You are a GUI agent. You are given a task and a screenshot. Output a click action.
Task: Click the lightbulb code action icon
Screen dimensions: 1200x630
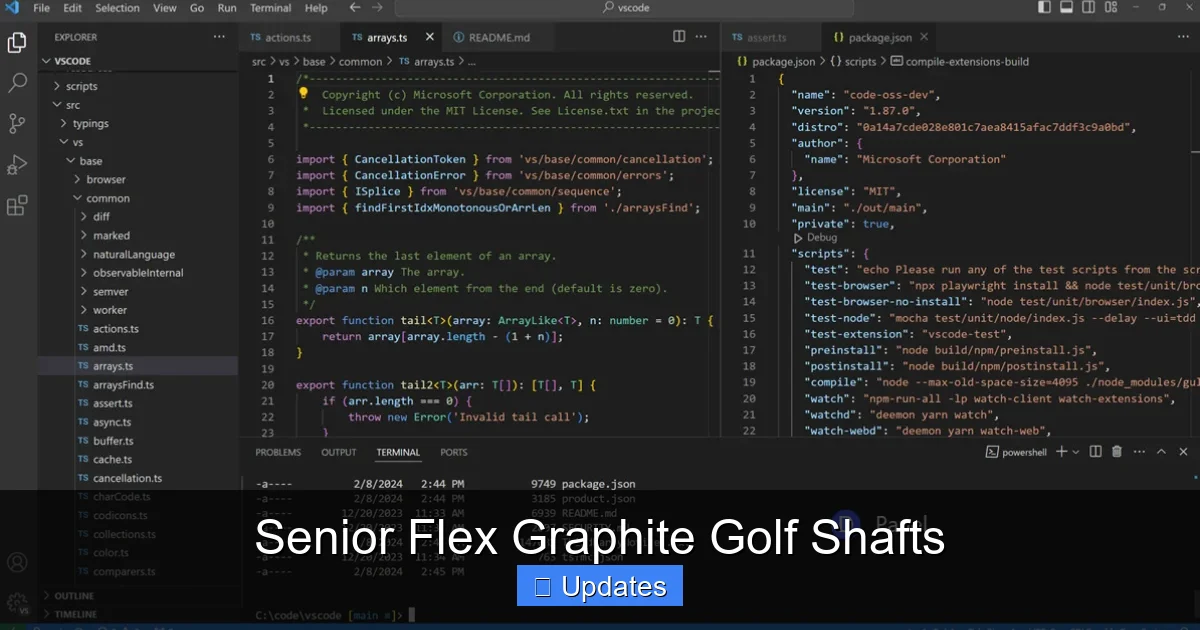pyautogui.click(x=303, y=94)
